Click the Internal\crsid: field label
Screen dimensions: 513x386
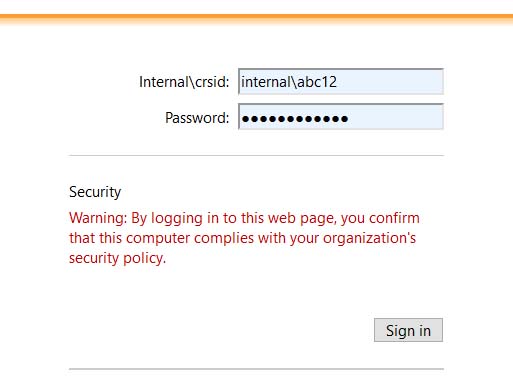click(184, 82)
